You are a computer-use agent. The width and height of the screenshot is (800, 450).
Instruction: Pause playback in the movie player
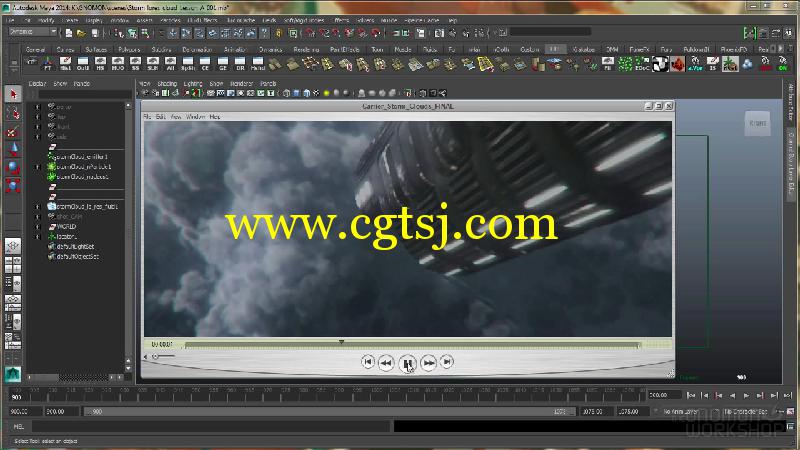coord(408,363)
